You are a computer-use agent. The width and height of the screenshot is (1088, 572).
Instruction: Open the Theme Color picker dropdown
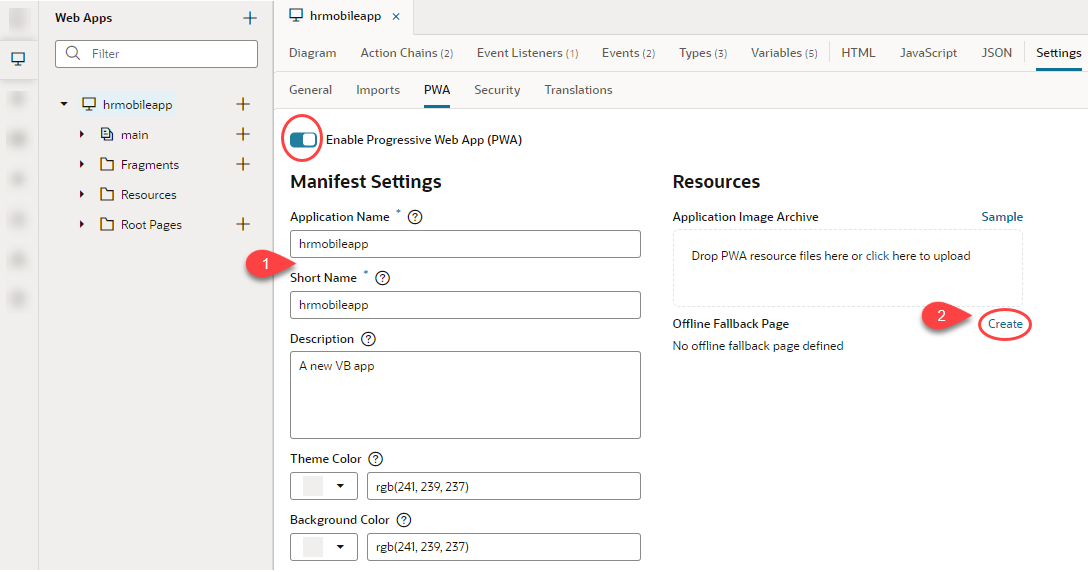tap(340, 486)
